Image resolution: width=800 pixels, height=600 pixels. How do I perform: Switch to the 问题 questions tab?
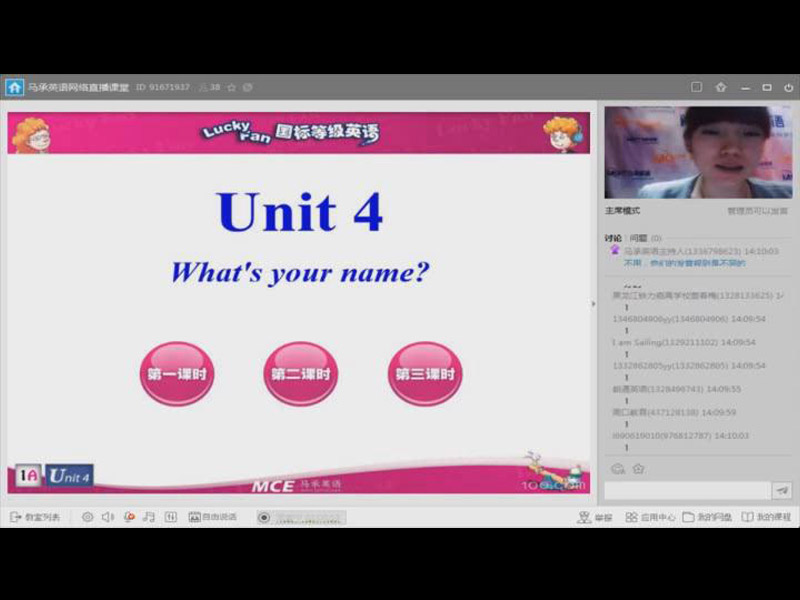(638, 238)
